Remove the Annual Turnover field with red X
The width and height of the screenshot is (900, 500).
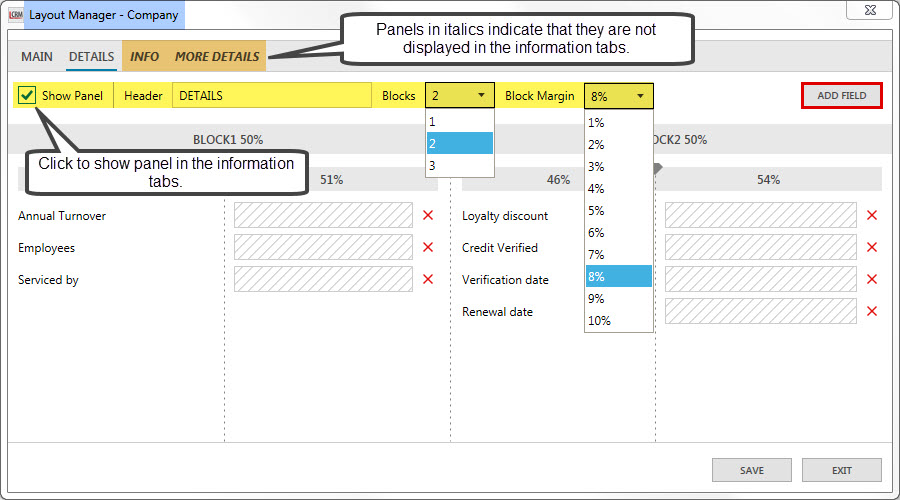pos(428,216)
